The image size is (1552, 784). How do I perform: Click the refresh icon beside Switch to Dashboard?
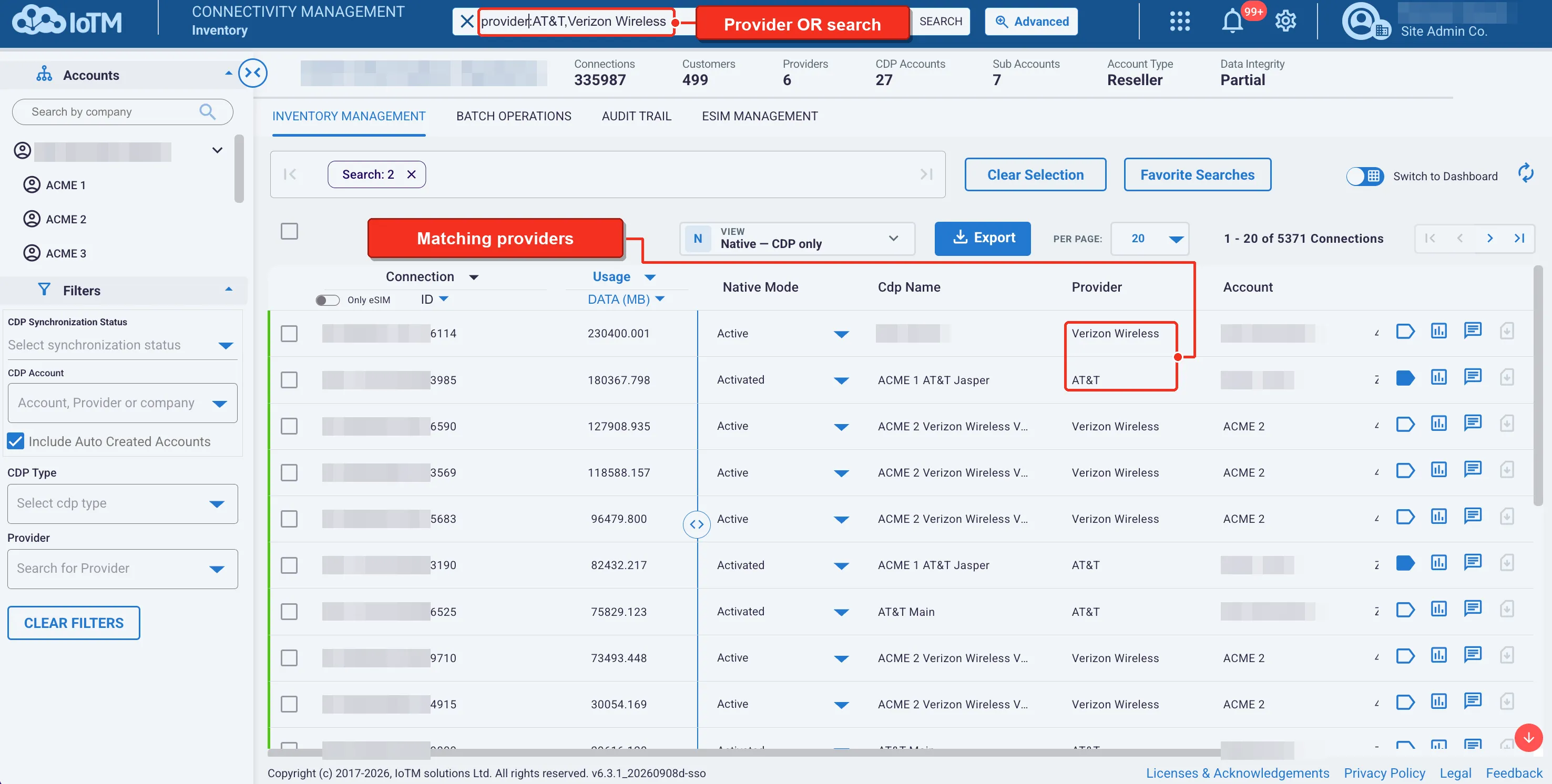point(1526,173)
